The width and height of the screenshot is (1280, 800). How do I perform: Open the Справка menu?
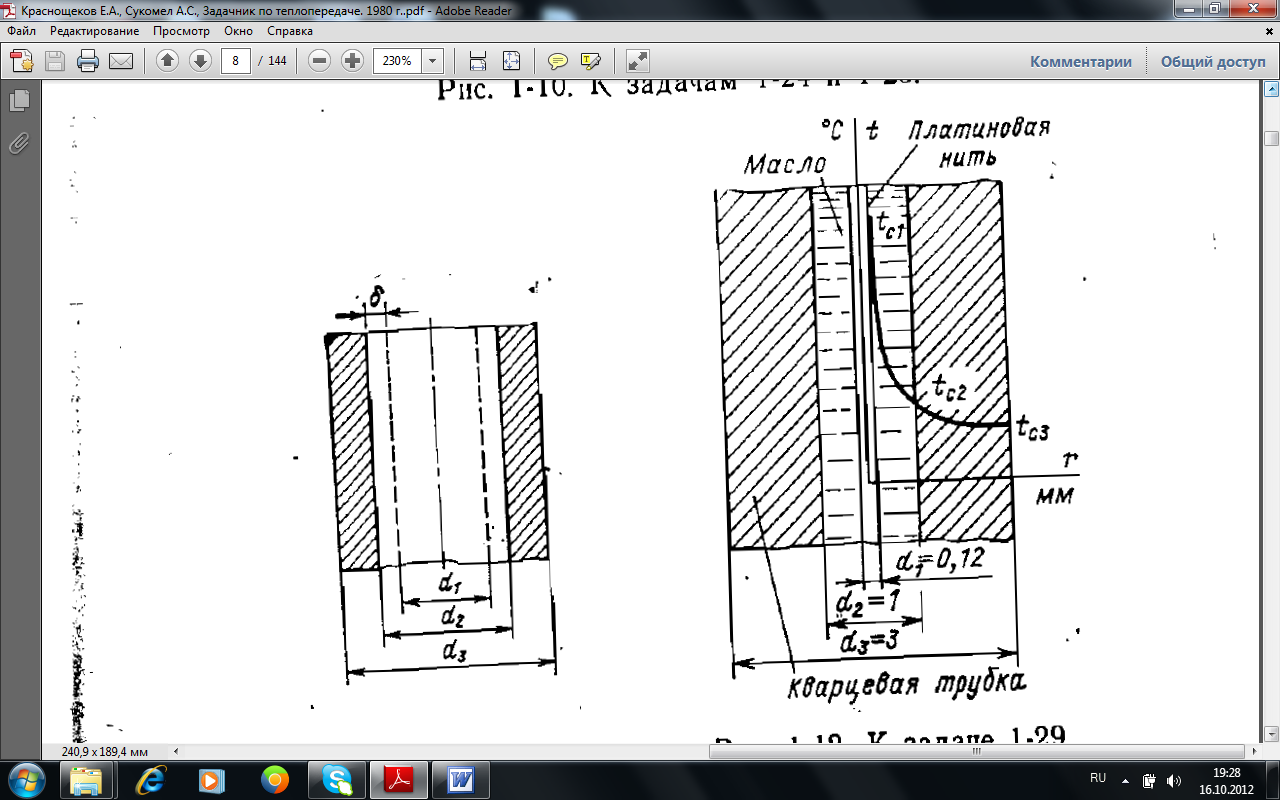point(290,31)
